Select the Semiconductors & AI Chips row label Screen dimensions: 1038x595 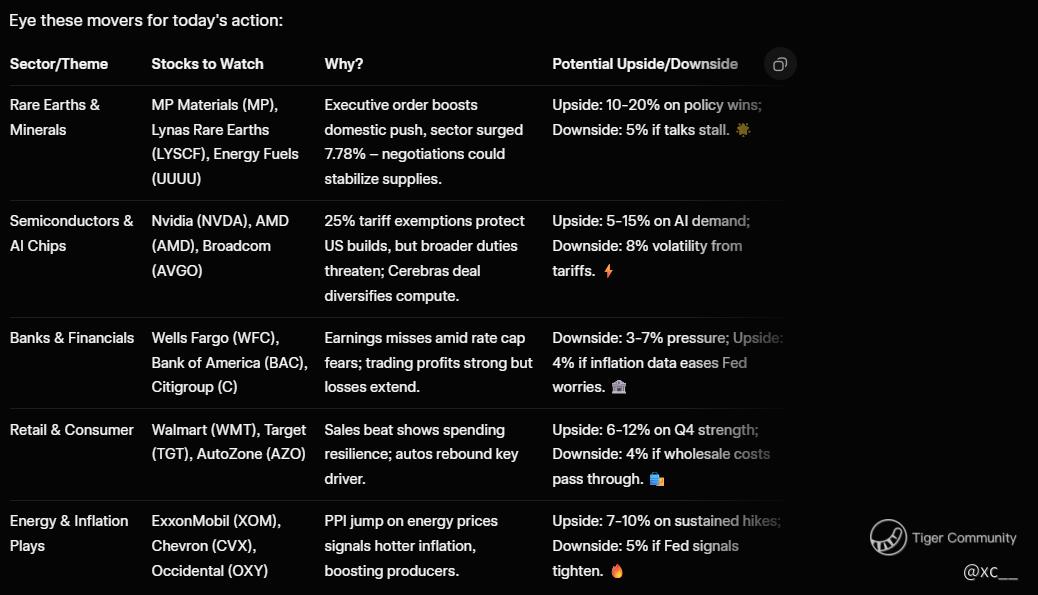(x=71, y=233)
